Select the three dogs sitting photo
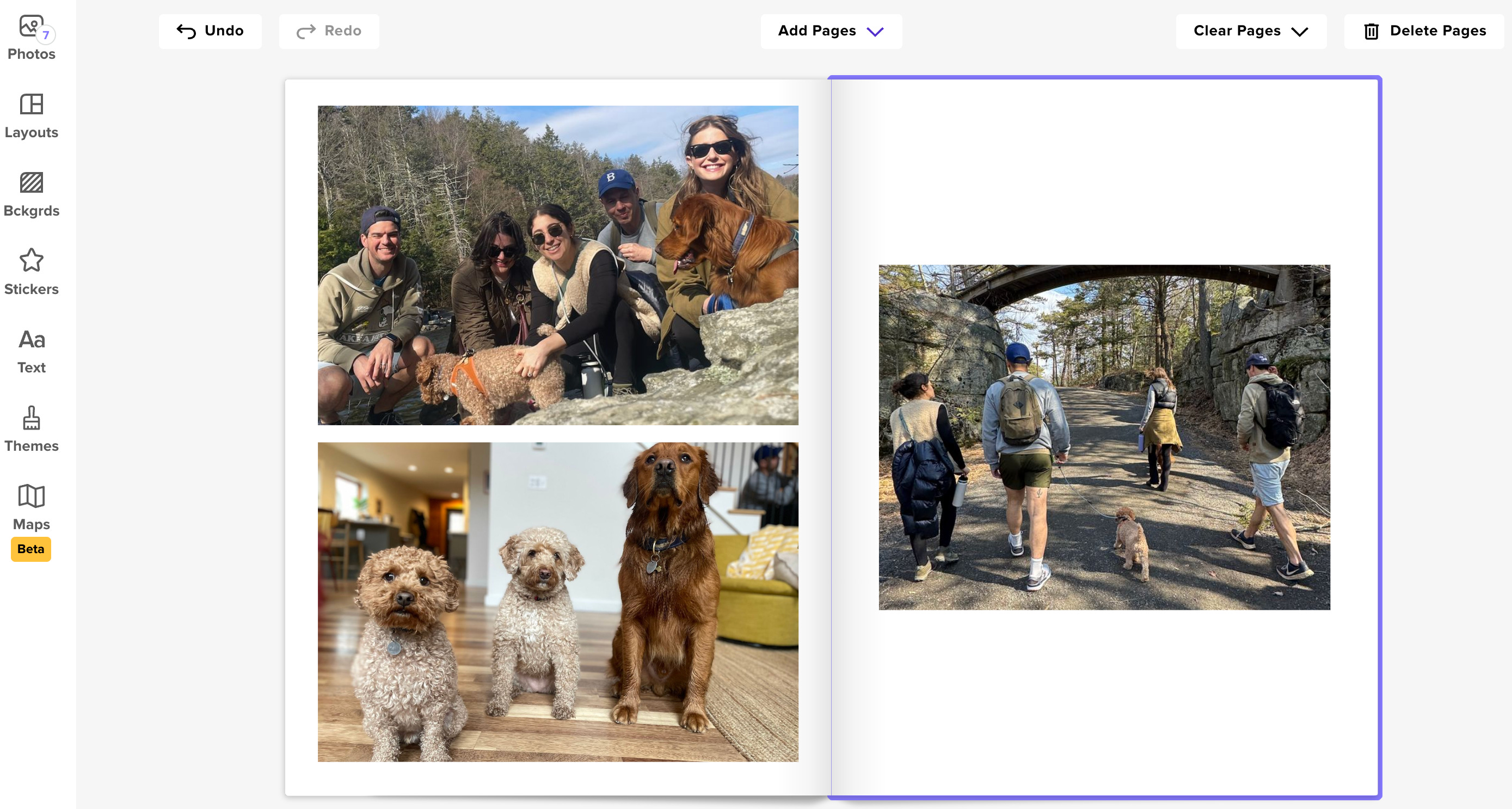Screen dimensions: 1512x809 [557, 602]
